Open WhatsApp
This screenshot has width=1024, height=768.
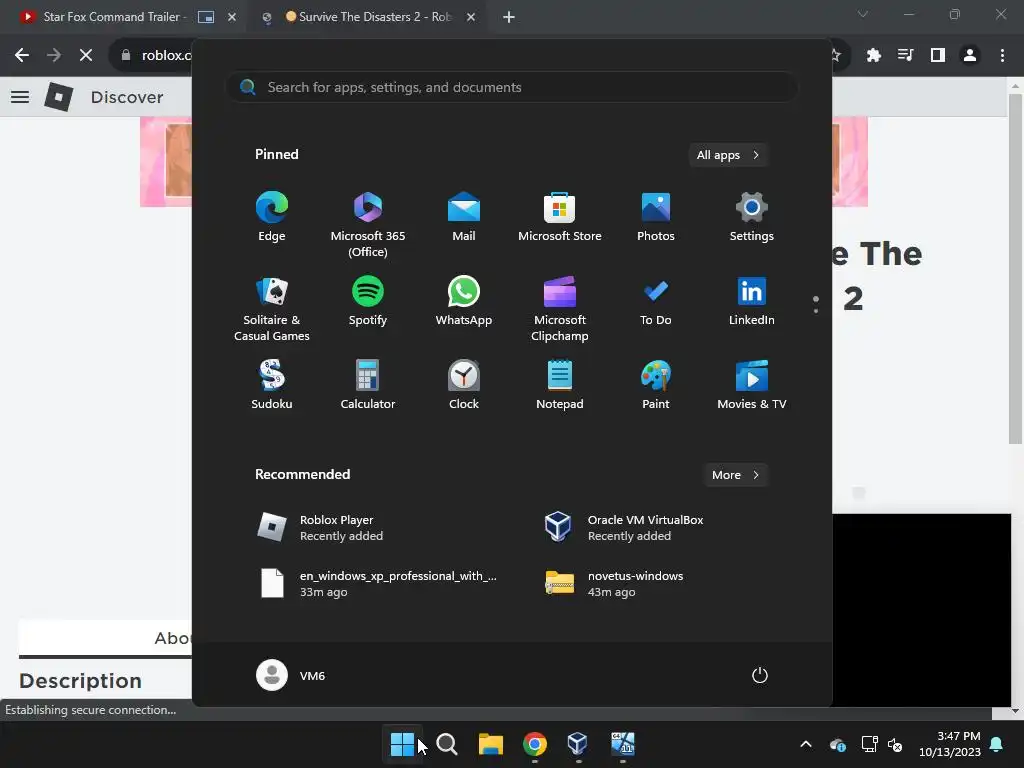[464, 301]
